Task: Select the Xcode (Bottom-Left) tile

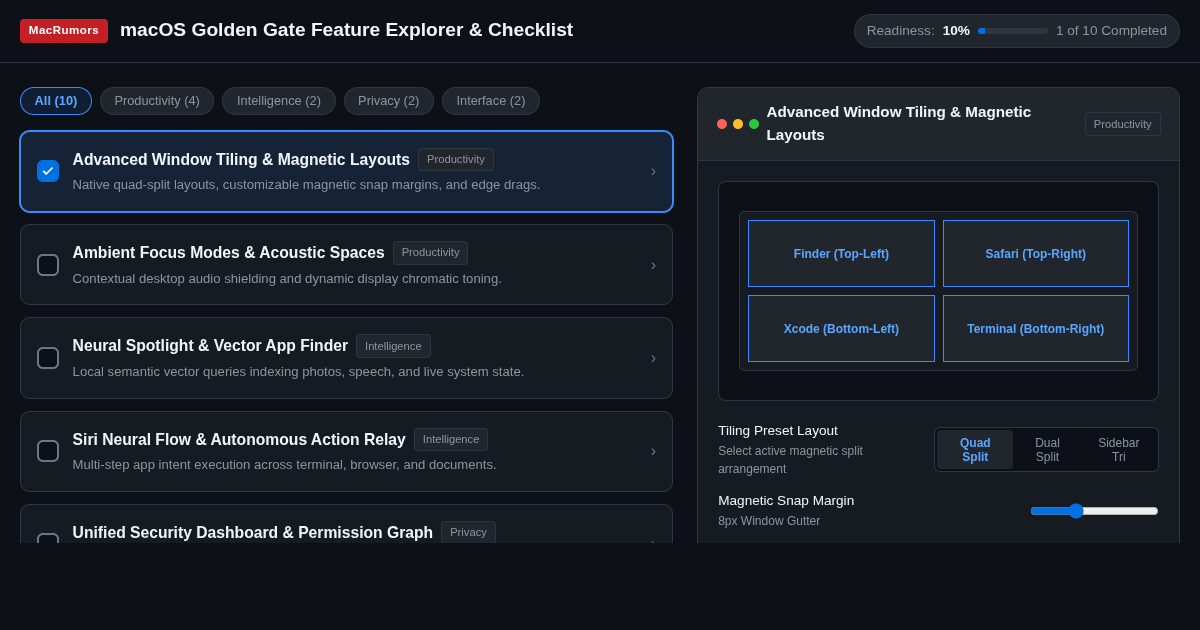Action: pos(841,329)
